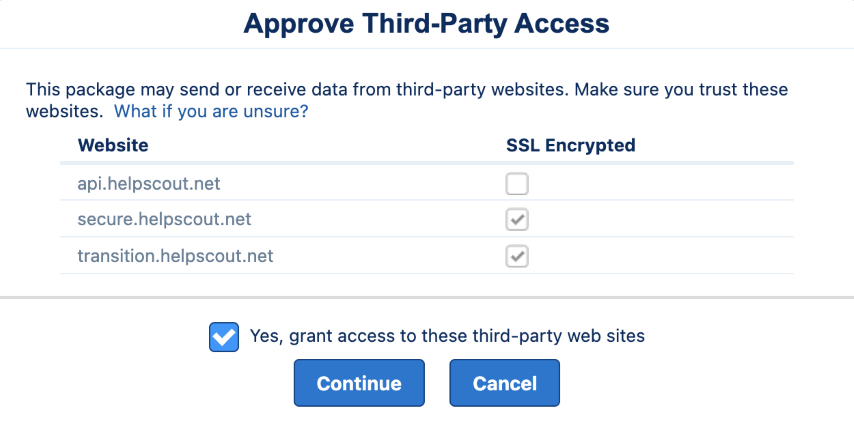Toggle SSL checkbox for transition.helpscout.net
This screenshot has width=854, height=430.
click(x=517, y=256)
